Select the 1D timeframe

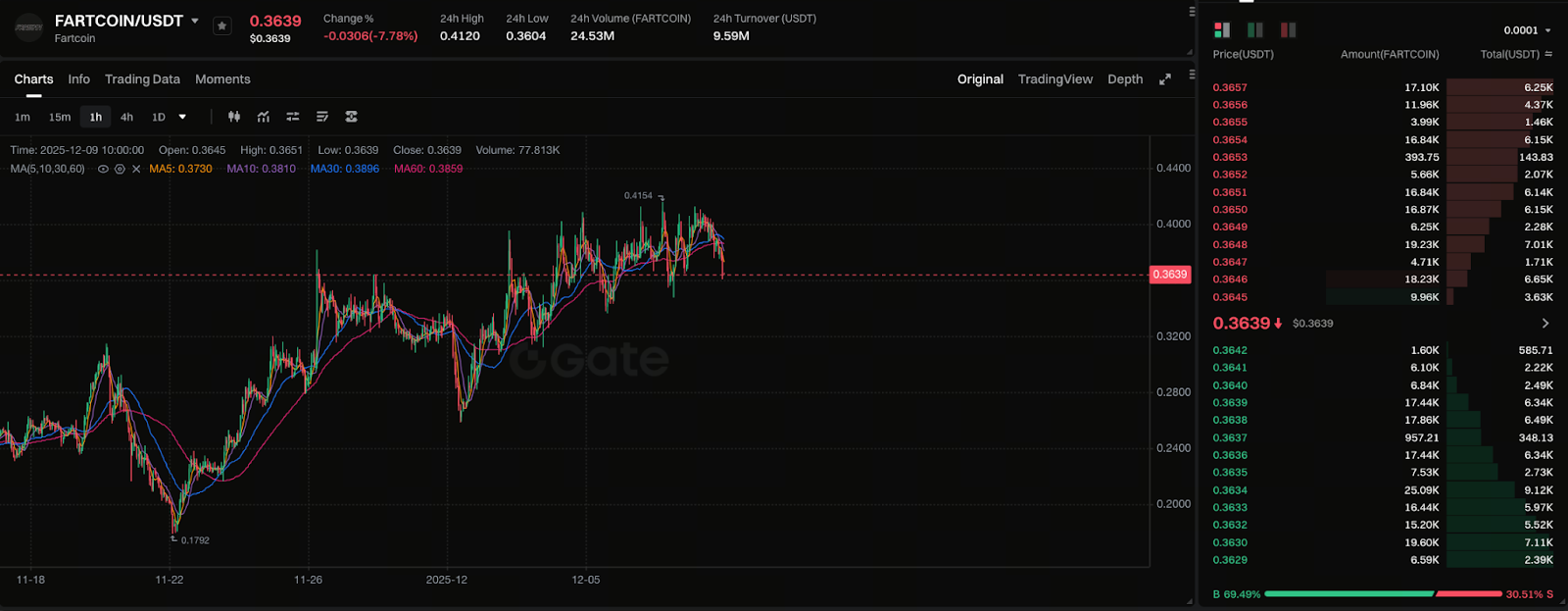(159, 117)
